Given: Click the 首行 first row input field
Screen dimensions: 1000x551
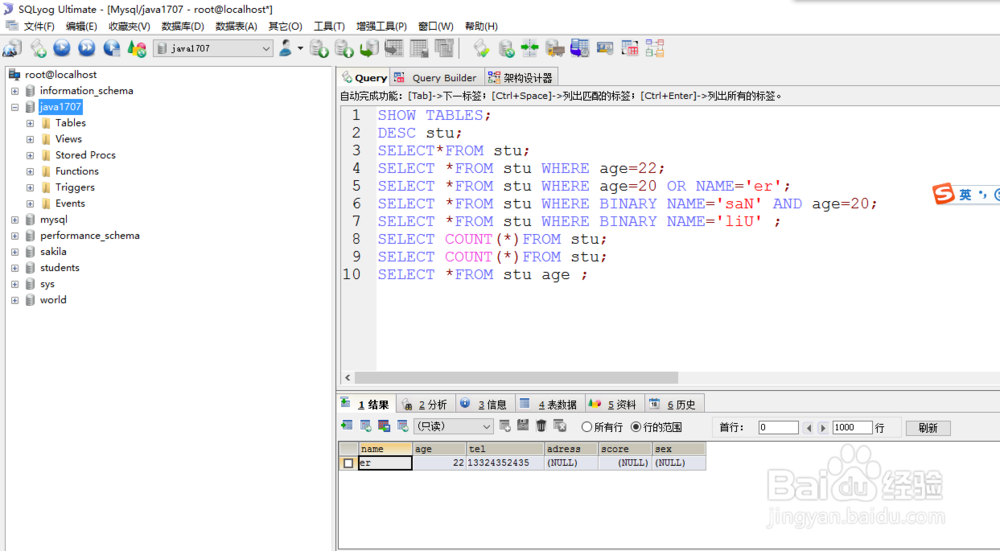Looking at the screenshot, I should pyautogui.click(x=778, y=427).
